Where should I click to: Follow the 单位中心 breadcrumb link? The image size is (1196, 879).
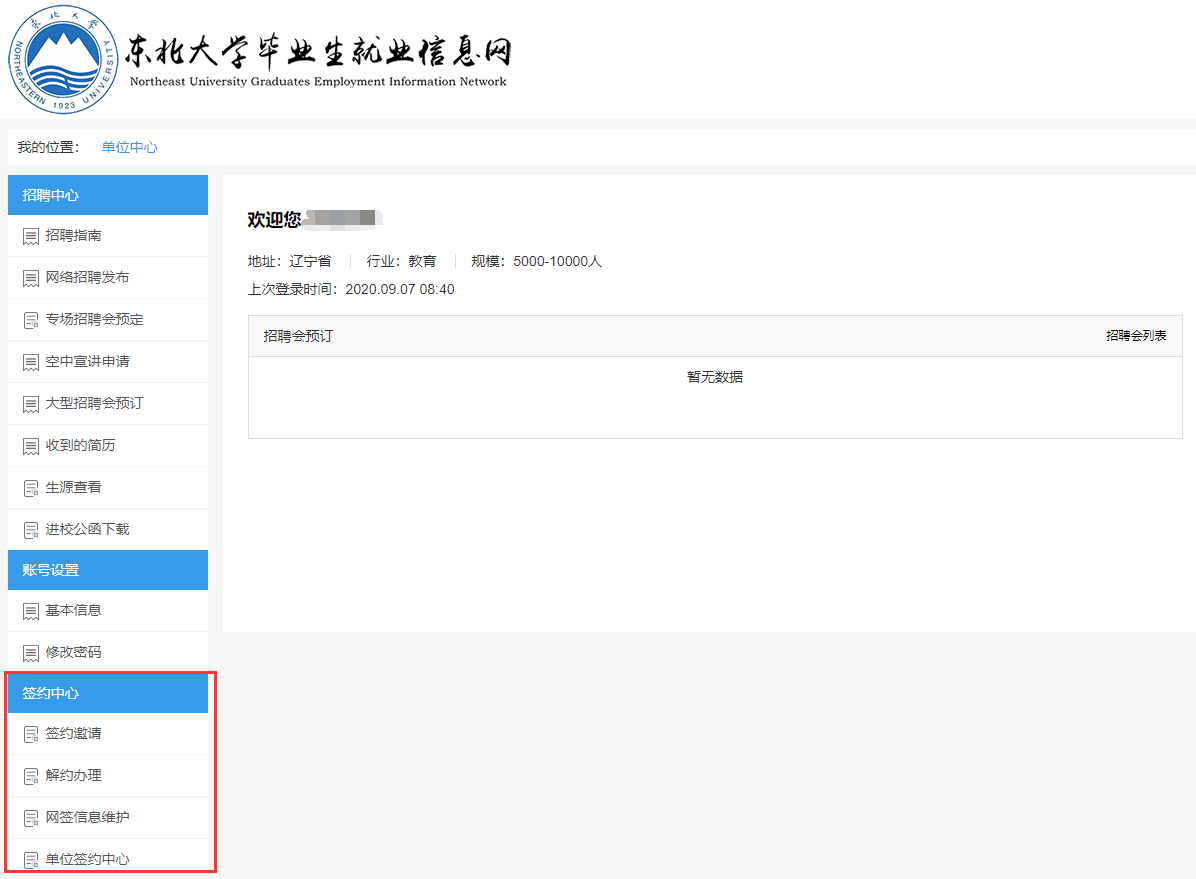pos(129,147)
